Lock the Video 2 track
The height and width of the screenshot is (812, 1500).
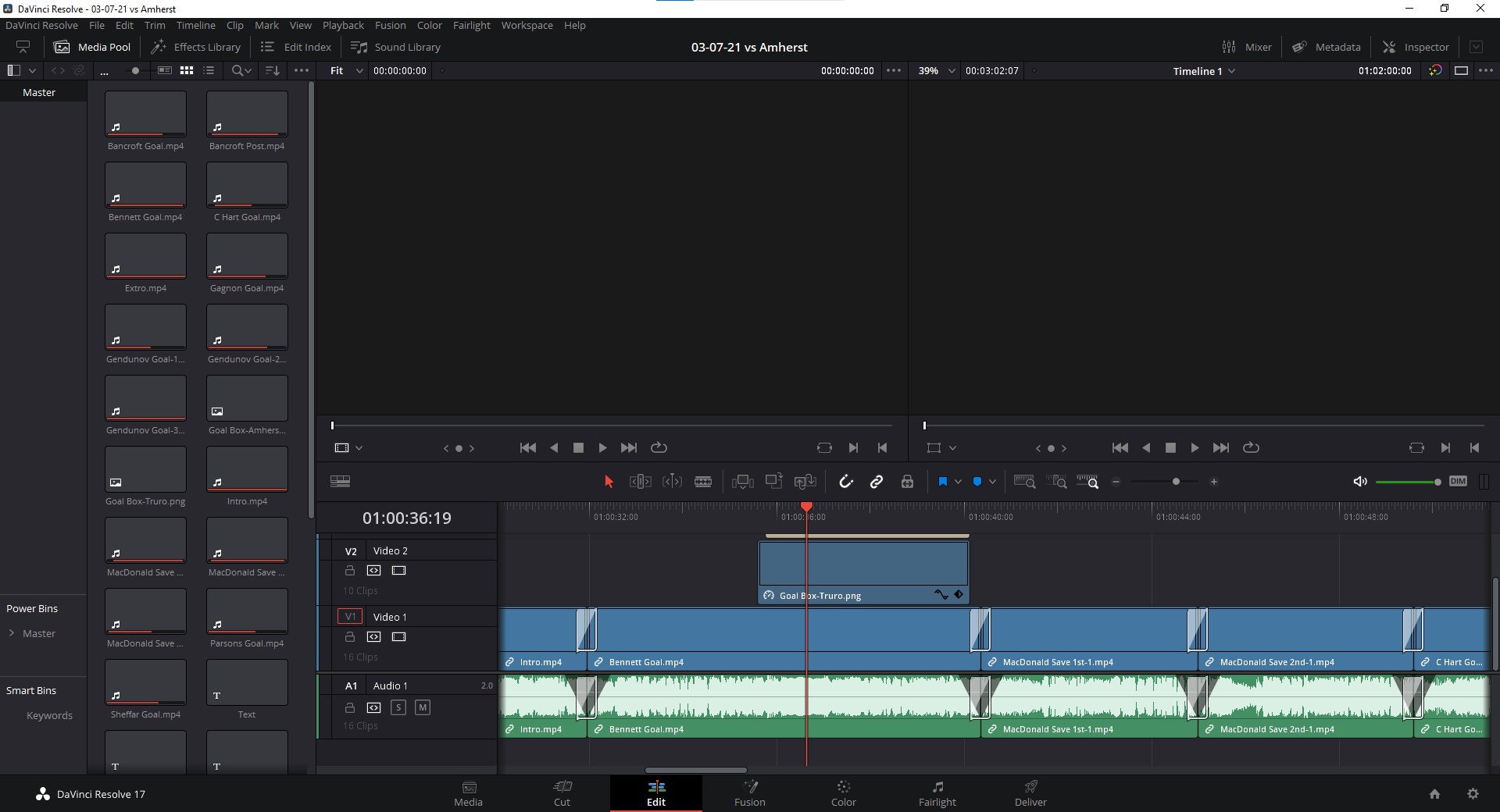(x=350, y=571)
